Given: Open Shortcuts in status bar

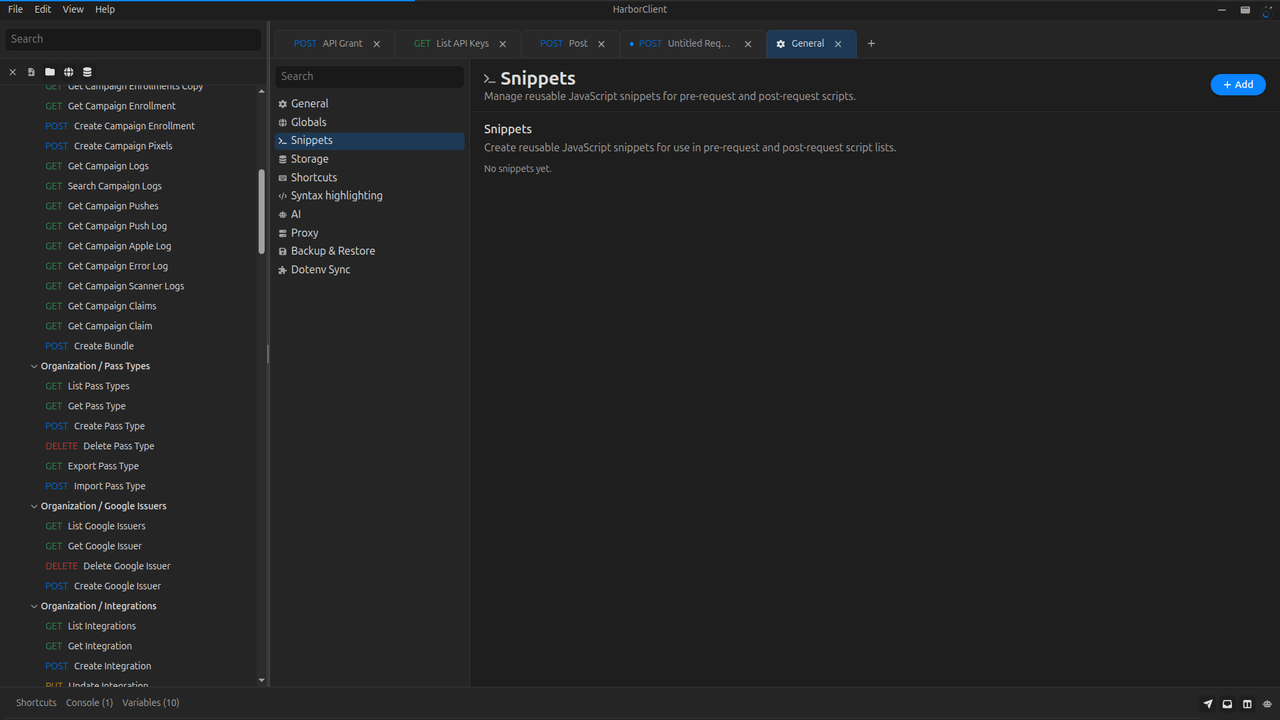Looking at the screenshot, I should tap(36, 703).
